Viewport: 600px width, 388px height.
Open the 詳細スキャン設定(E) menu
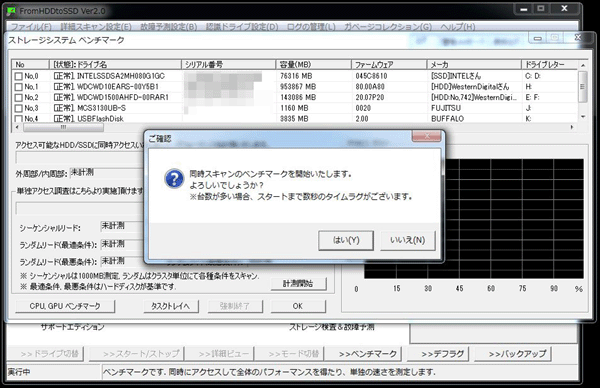pos(96,27)
